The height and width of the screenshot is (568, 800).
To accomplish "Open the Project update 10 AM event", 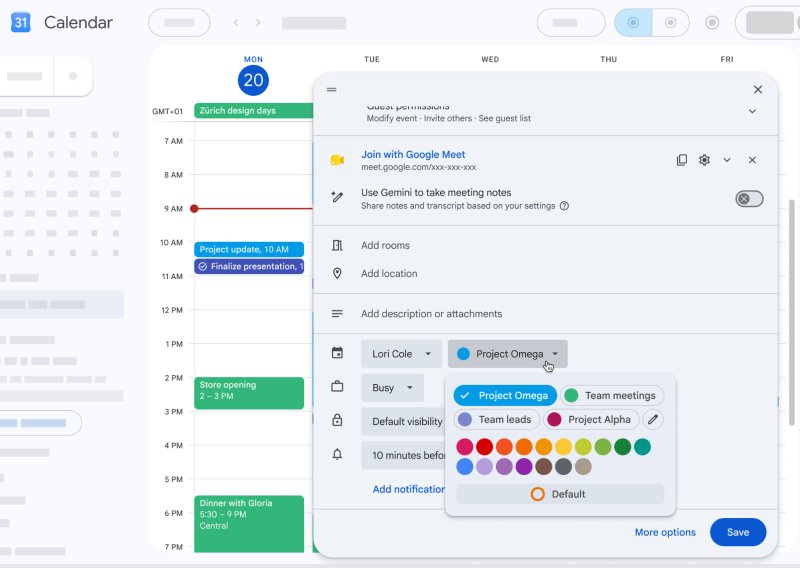I will (x=249, y=249).
